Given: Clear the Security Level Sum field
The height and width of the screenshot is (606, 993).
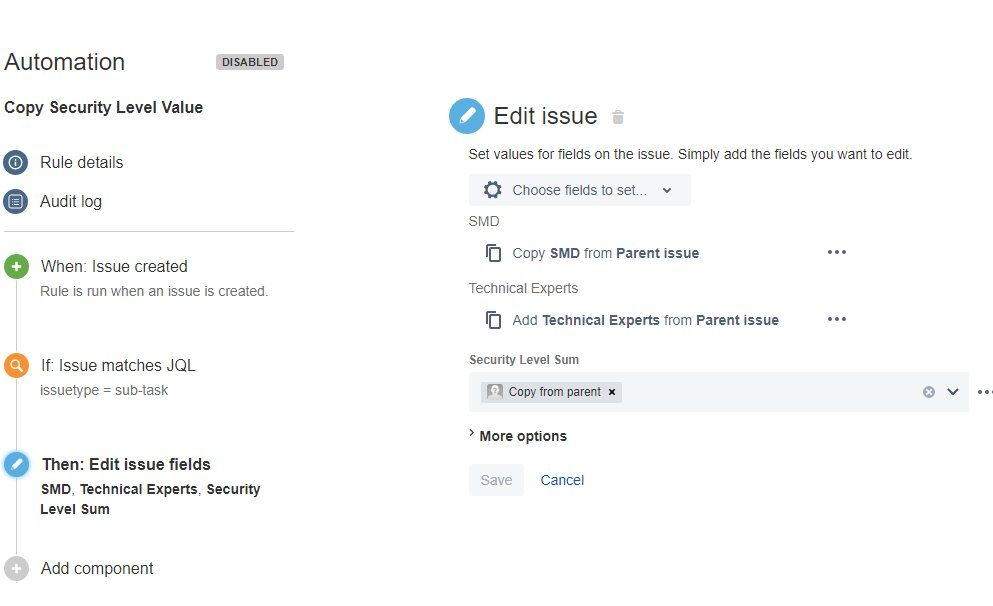Looking at the screenshot, I should click(x=929, y=392).
